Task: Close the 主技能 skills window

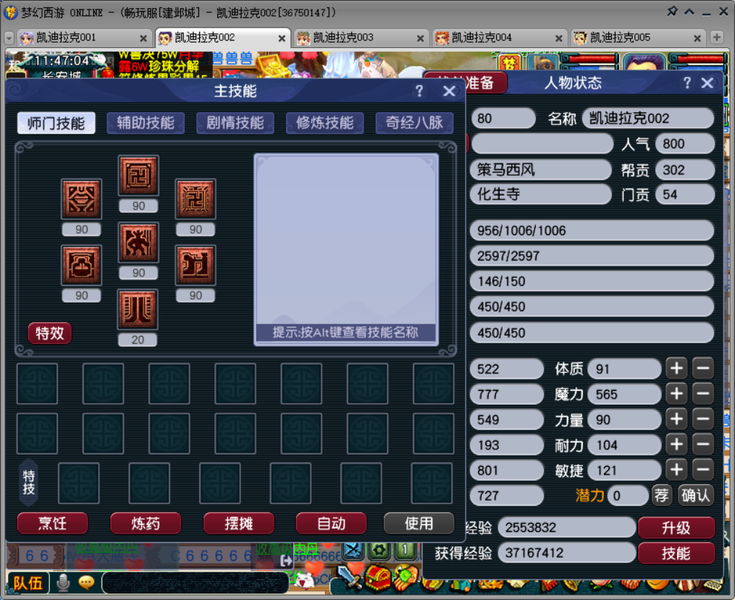Action: 449,91
